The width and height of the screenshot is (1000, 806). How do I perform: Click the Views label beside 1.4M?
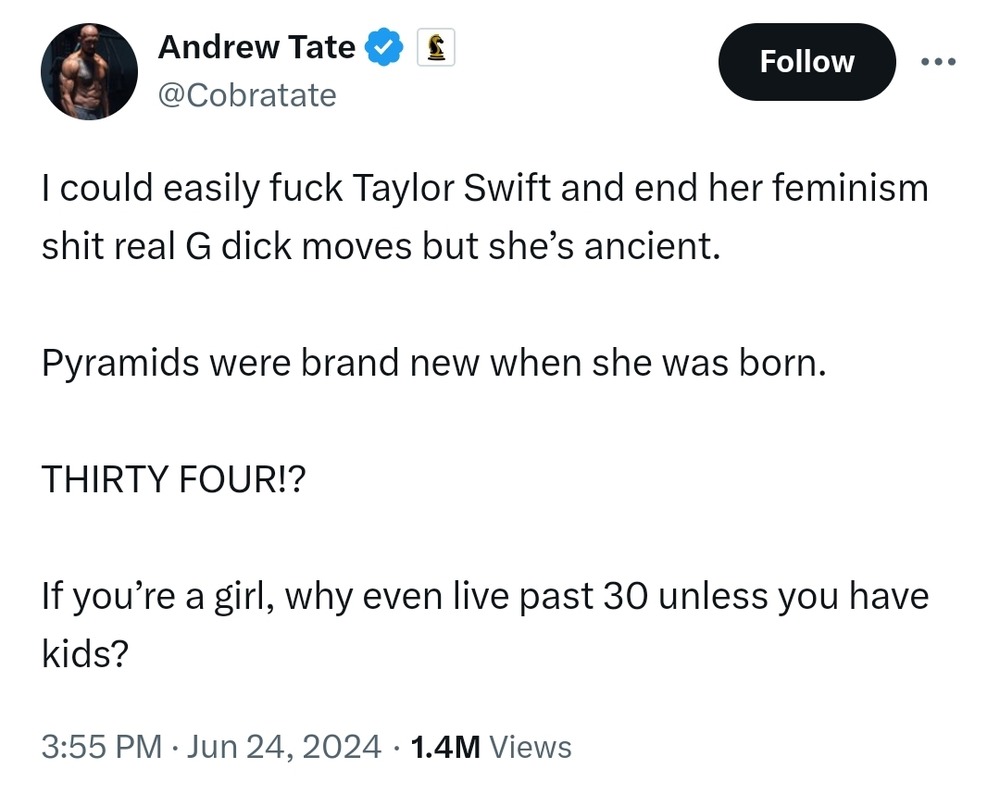point(533,746)
